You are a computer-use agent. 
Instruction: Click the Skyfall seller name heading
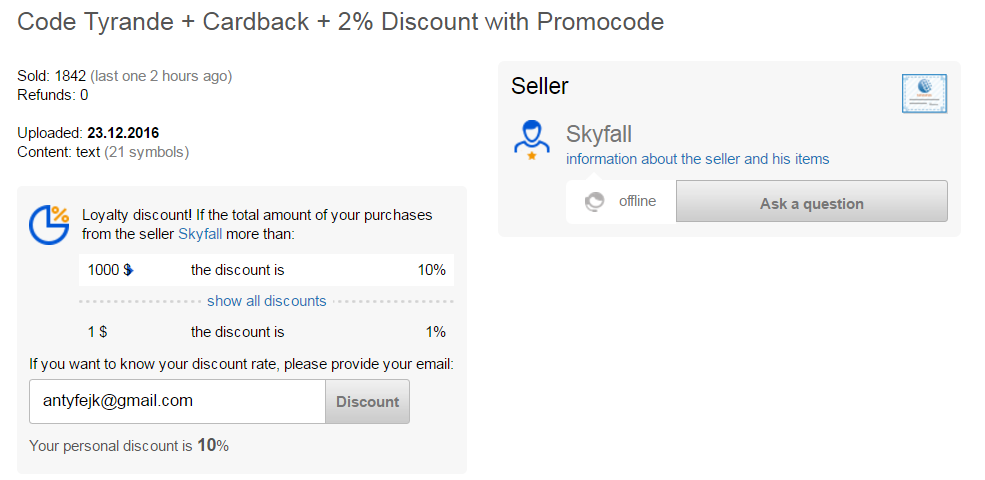pyautogui.click(x=599, y=134)
